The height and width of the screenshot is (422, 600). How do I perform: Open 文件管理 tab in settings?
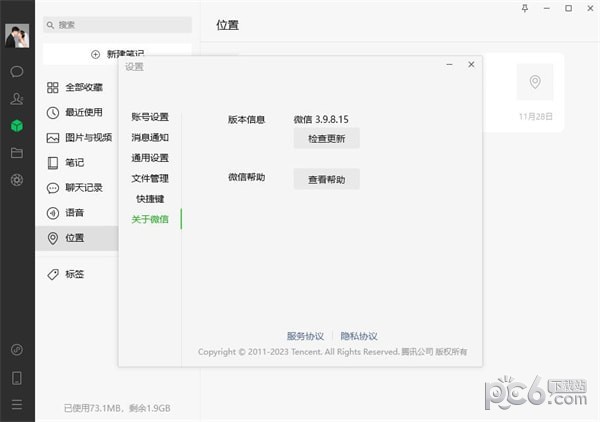click(150, 179)
